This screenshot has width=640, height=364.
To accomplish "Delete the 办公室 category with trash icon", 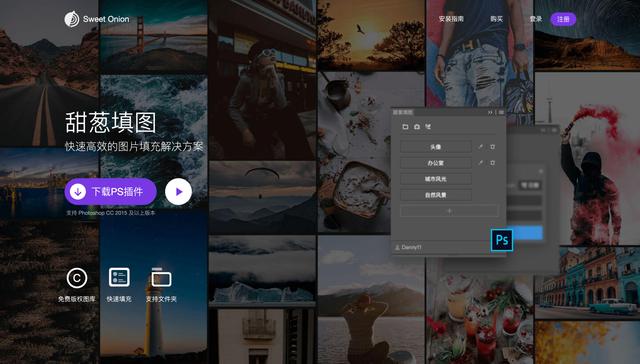I will point(493,162).
